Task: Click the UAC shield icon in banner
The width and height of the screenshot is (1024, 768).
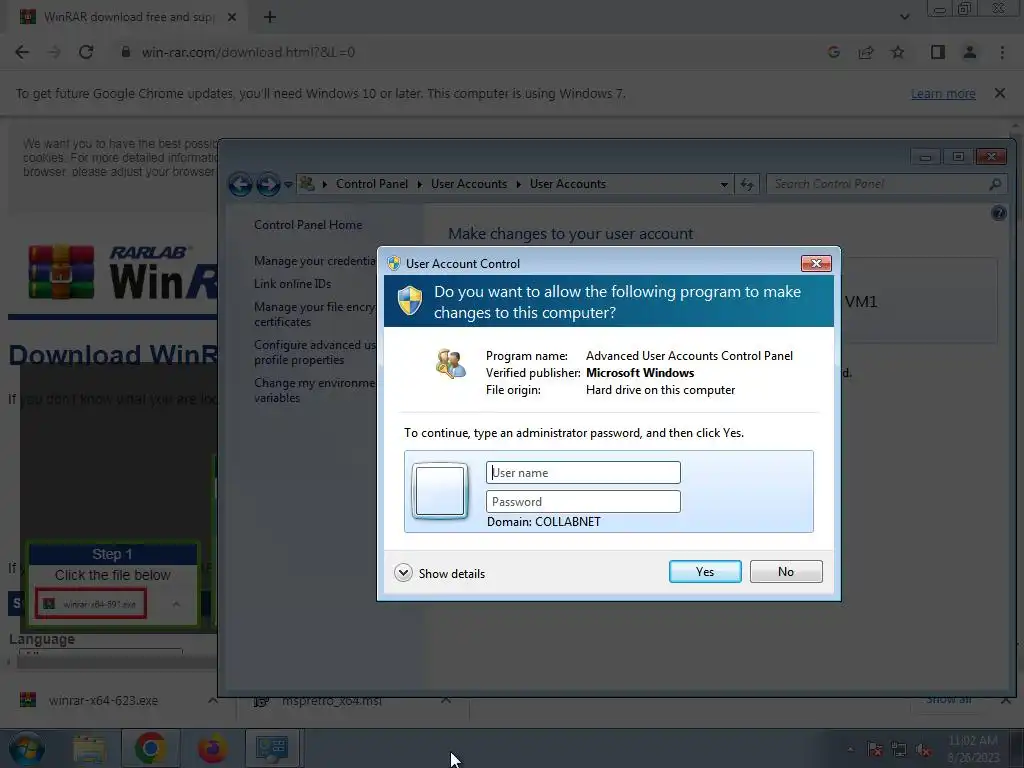Action: [410, 300]
